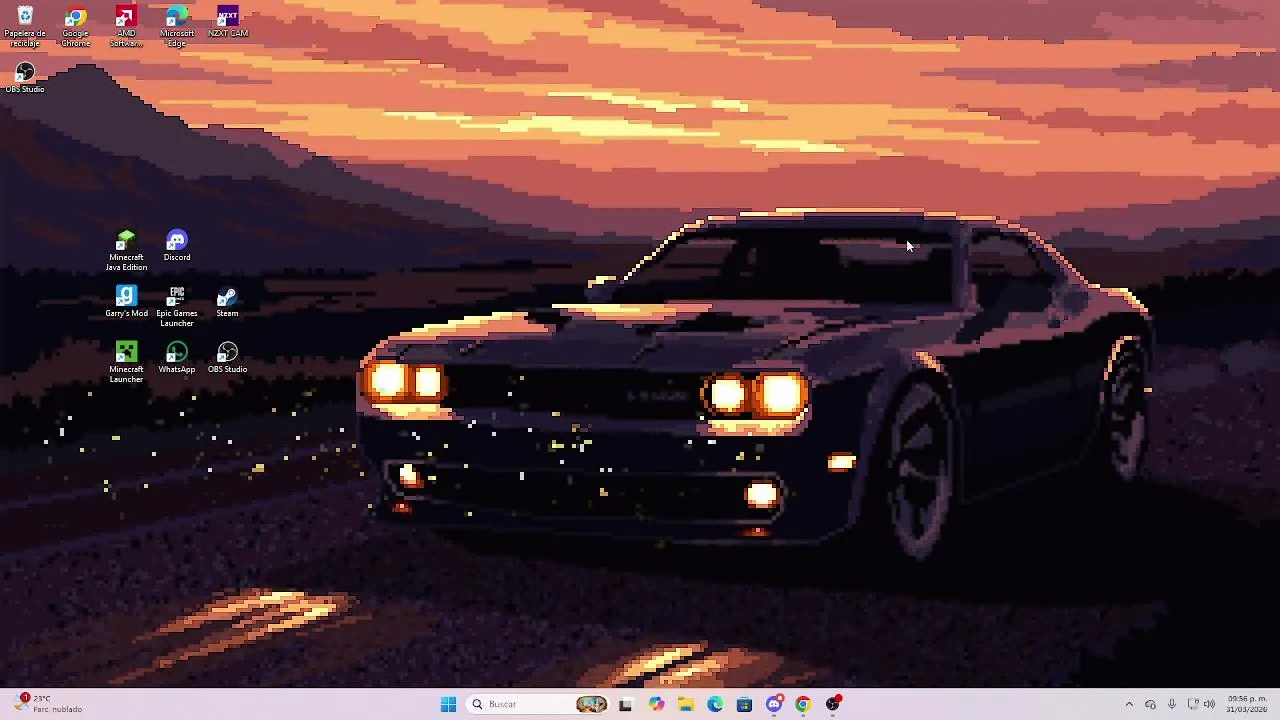
Task: Open Microsoft Edge from the taskbar
Action: (x=715, y=704)
